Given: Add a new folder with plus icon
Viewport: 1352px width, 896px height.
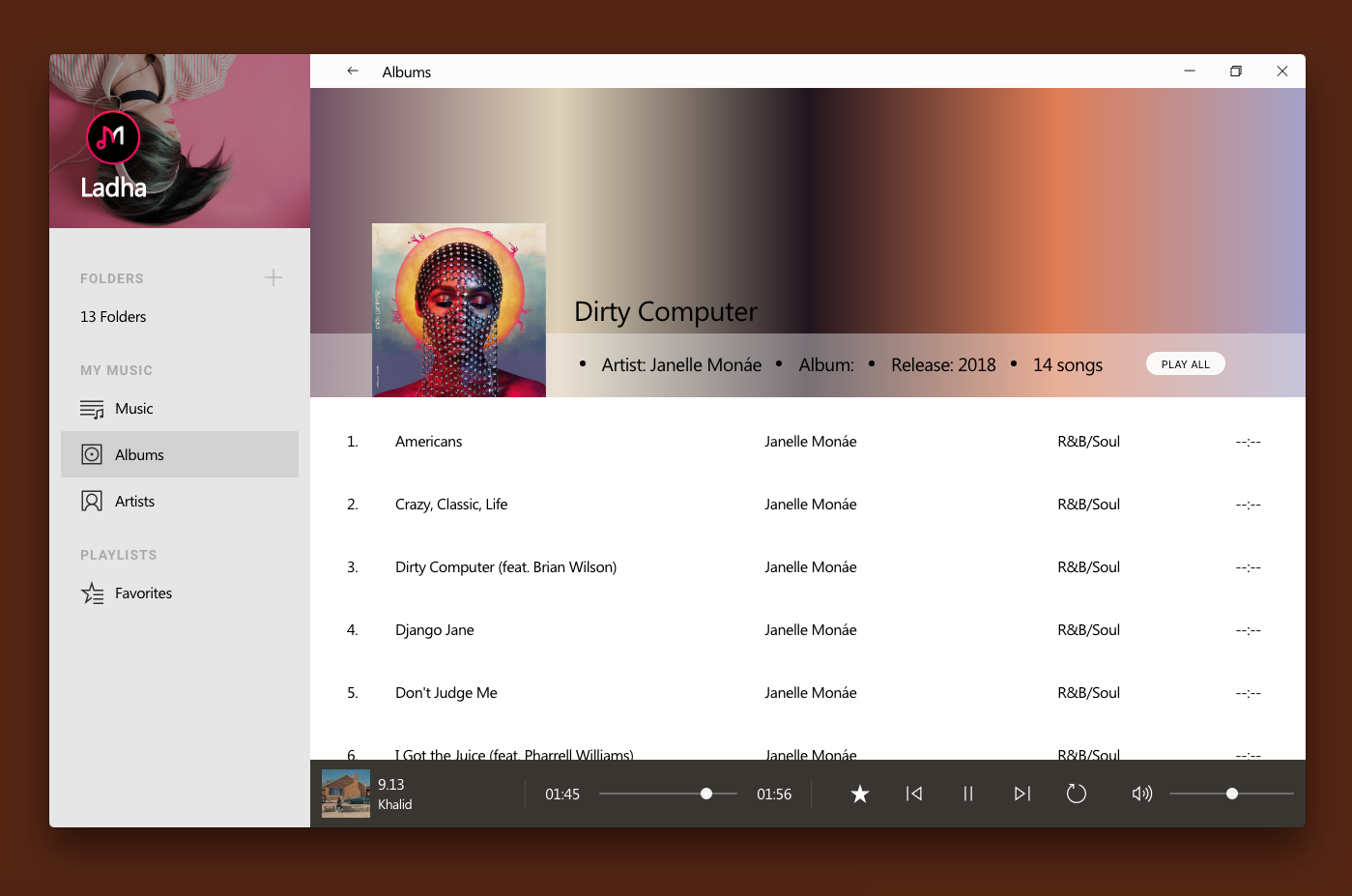Looking at the screenshot, I should click(273, 277).
